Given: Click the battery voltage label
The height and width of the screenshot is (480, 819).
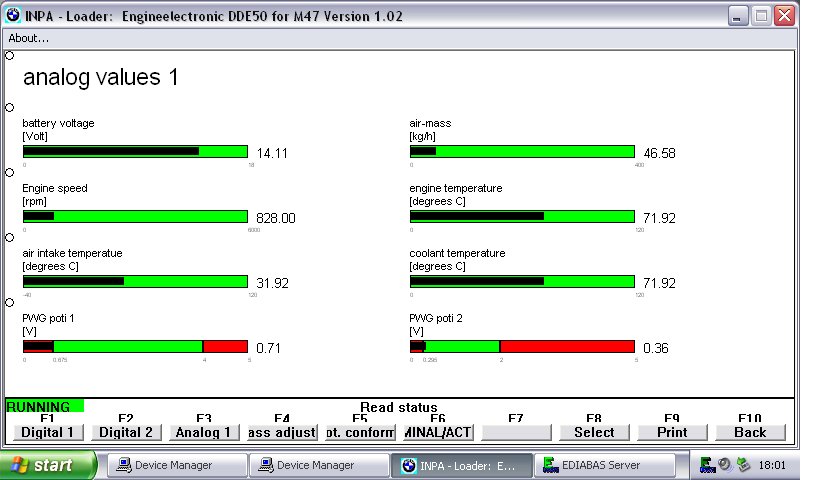Looking at the screenshot, I should pos(58,123).
